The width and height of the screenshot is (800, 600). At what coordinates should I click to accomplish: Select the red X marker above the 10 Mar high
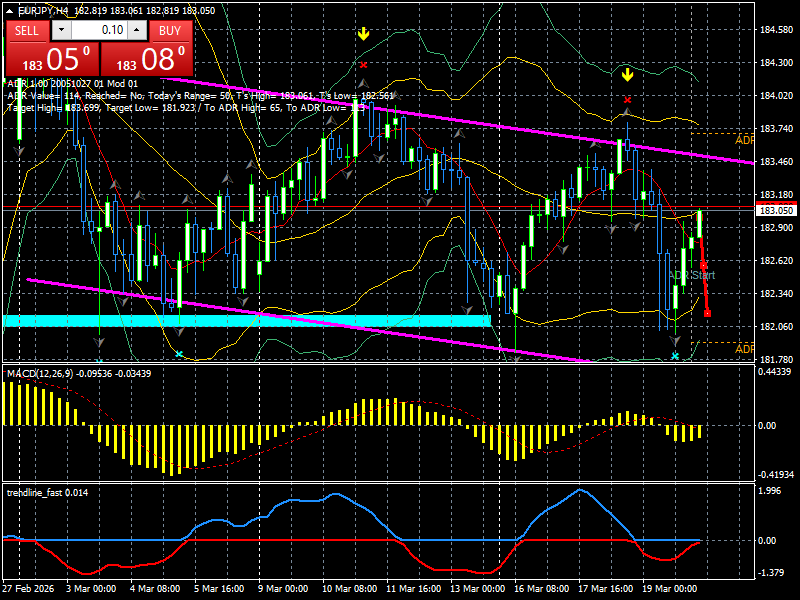click(363, 65)
